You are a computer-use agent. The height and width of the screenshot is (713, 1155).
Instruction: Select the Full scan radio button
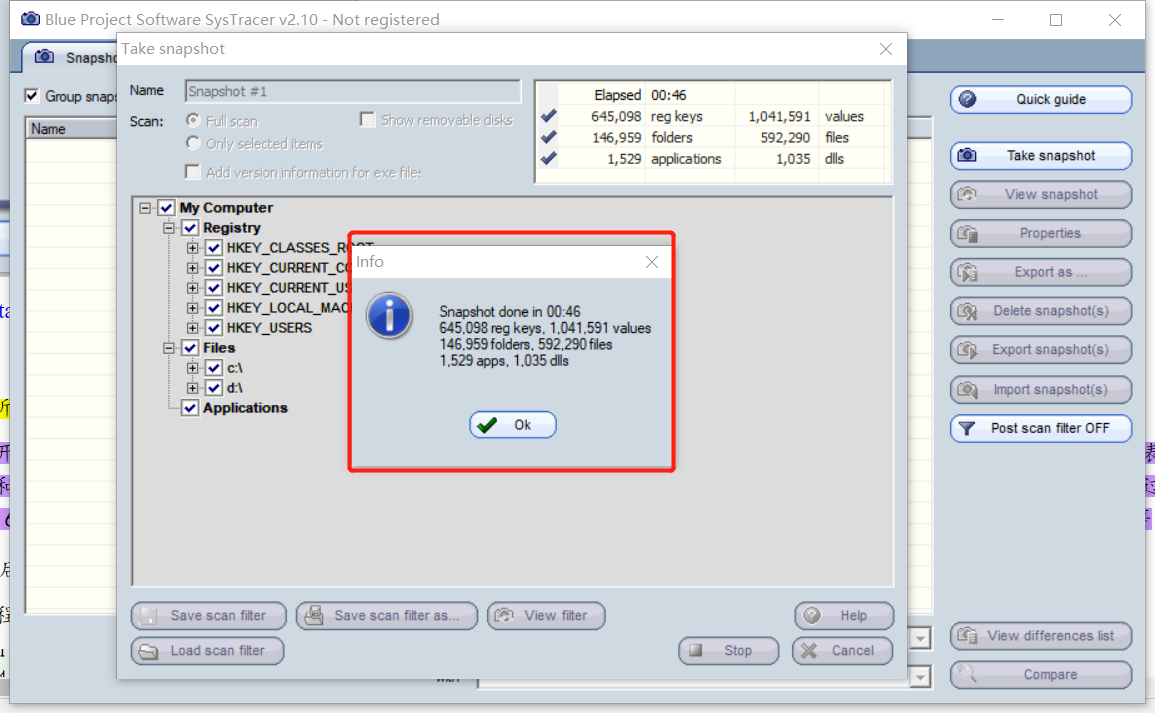pos(193,120)
